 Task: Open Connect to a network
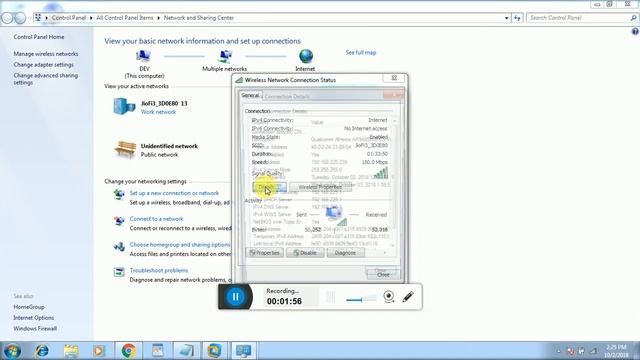(156, 219)
